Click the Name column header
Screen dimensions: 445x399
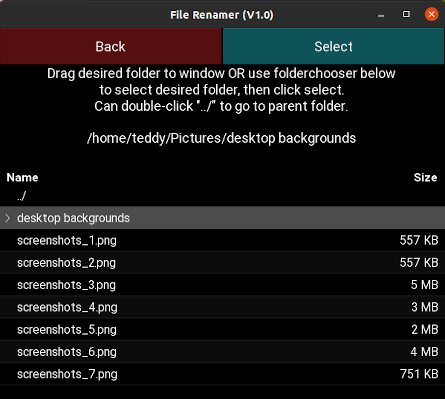pyautogui.click(x=22, y=177)
